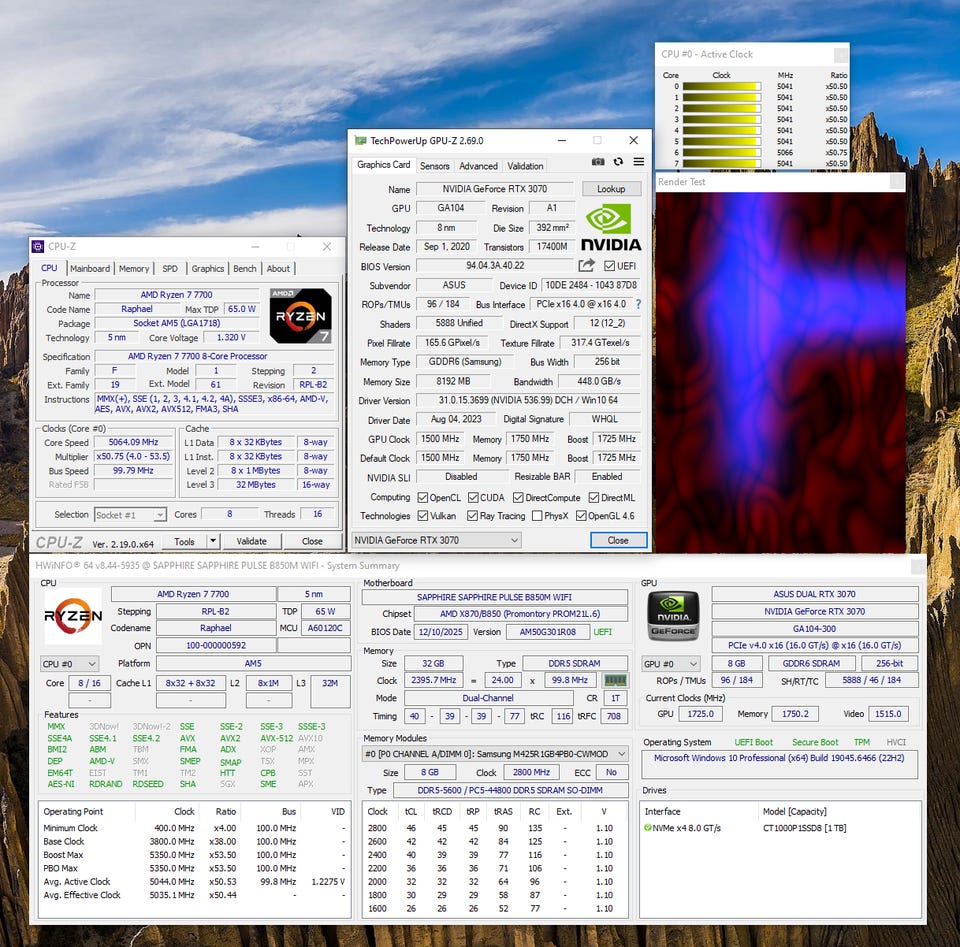The width and height of the screenshot is (960, 947).
Task: Switch to the Sensors tab in GPU-Z
Action: 435,166
